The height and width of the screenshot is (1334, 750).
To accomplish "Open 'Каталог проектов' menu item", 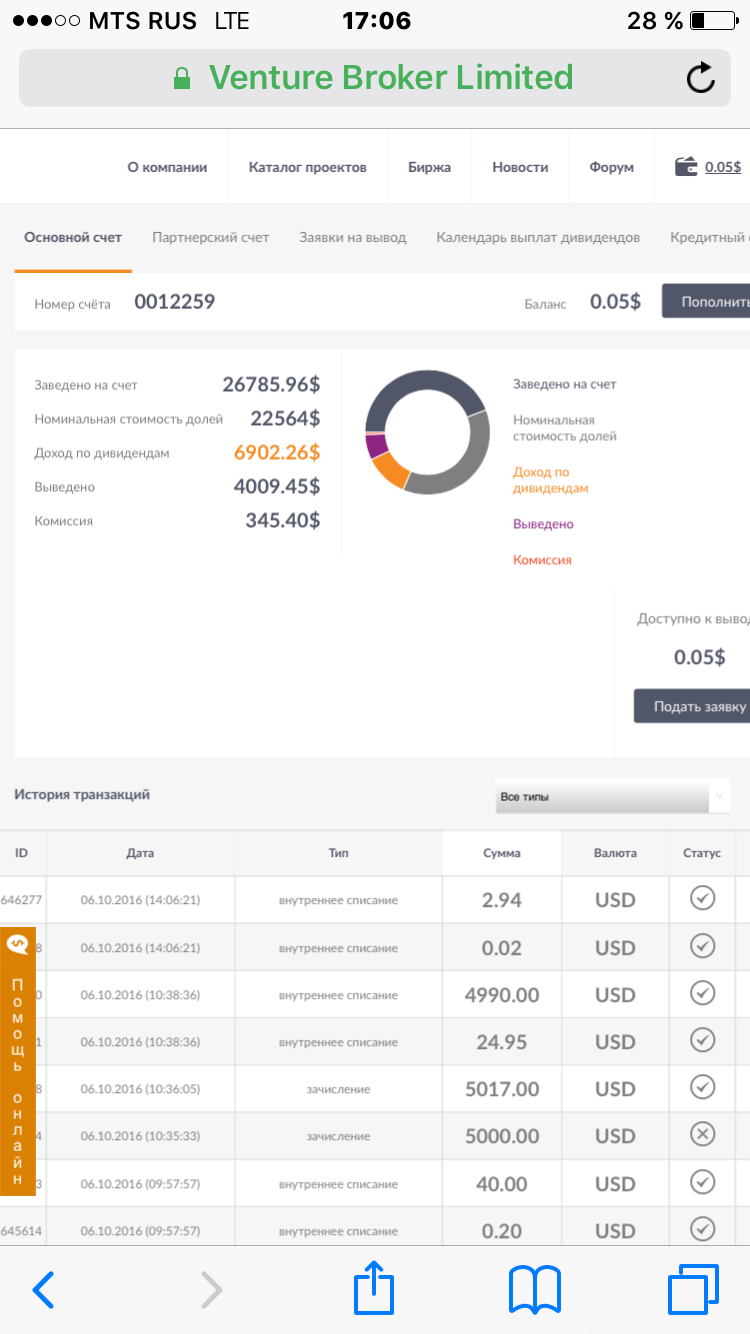I will tap(307, 167).
